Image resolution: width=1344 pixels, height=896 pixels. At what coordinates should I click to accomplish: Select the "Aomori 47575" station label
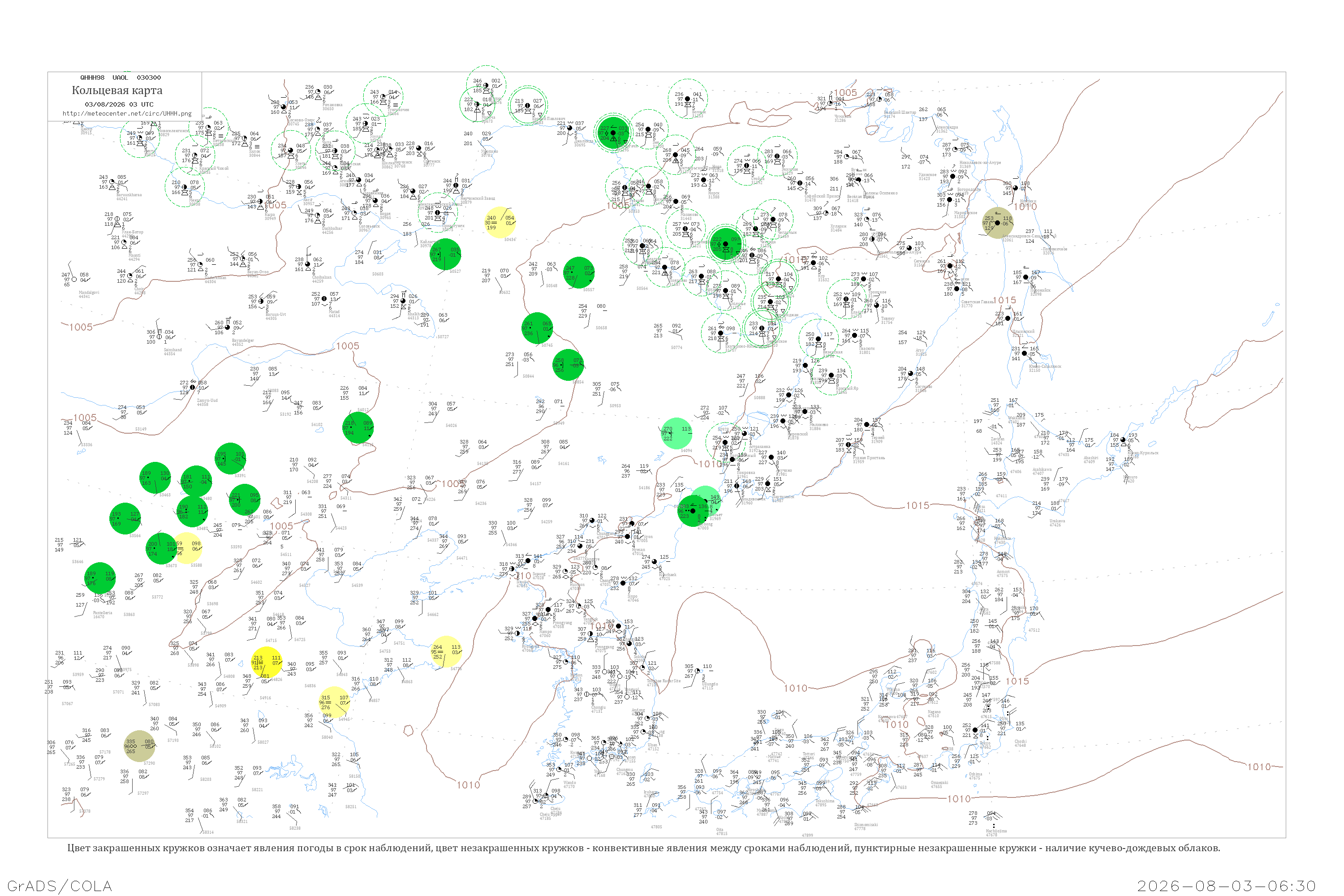[x=1003, y=574]
